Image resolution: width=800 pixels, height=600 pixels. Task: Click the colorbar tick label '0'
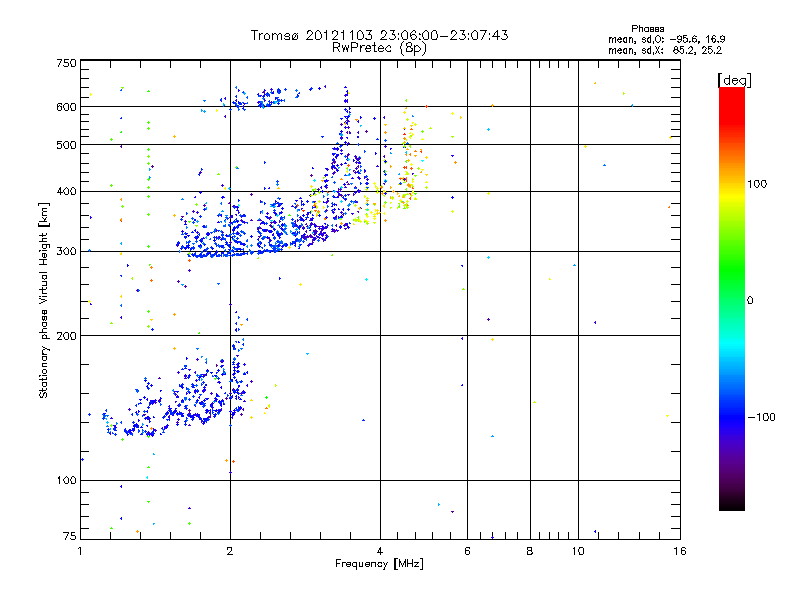pos(750,301)
